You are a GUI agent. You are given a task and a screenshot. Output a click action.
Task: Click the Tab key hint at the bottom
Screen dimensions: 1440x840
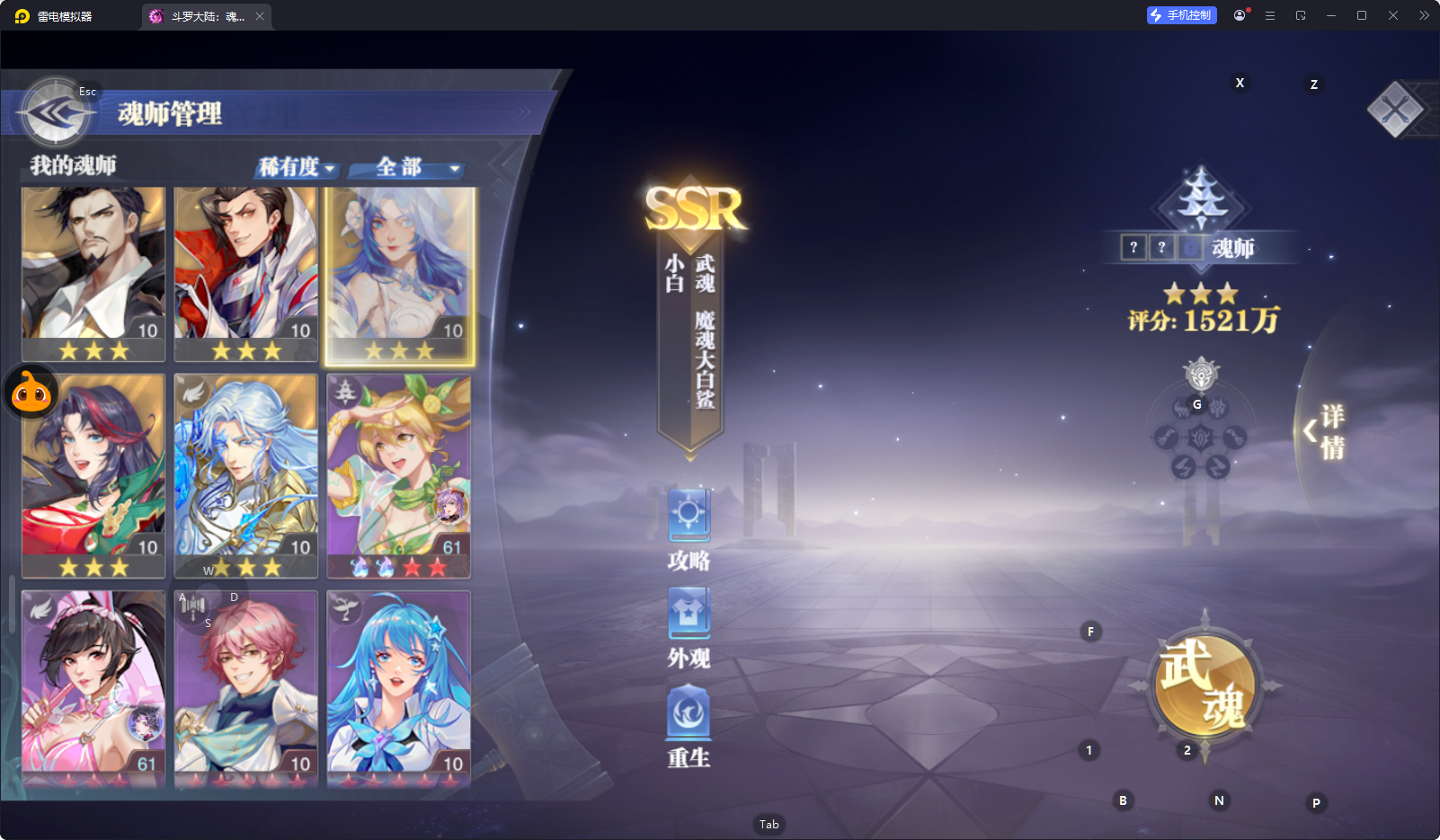pyautogui.click(x=769, y=824)
